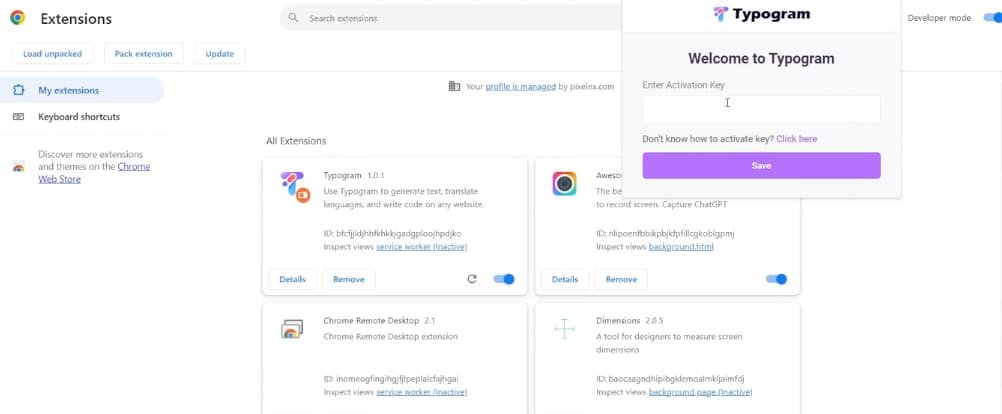Open Typogram's Details page
Viewport: 1002px width, 414px height.
click(x=292, y=279)
